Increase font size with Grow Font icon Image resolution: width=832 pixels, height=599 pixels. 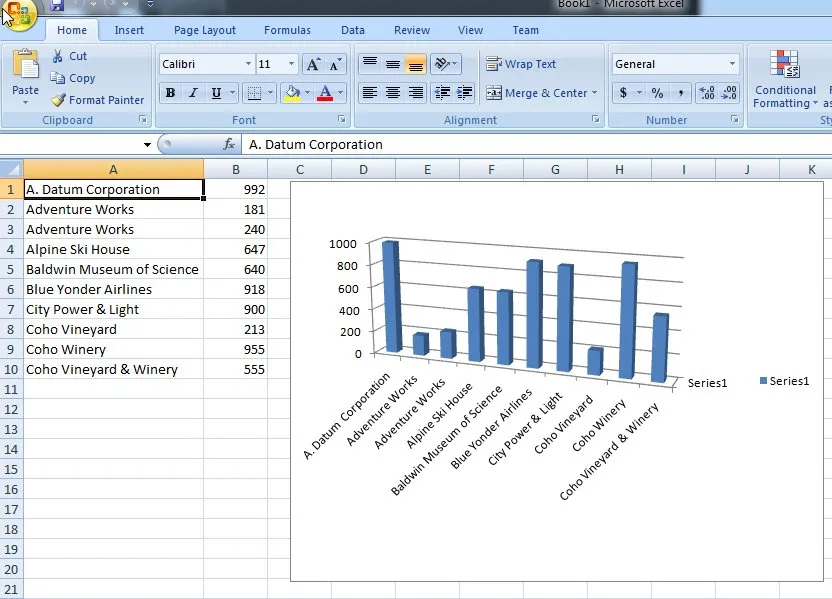313,64
